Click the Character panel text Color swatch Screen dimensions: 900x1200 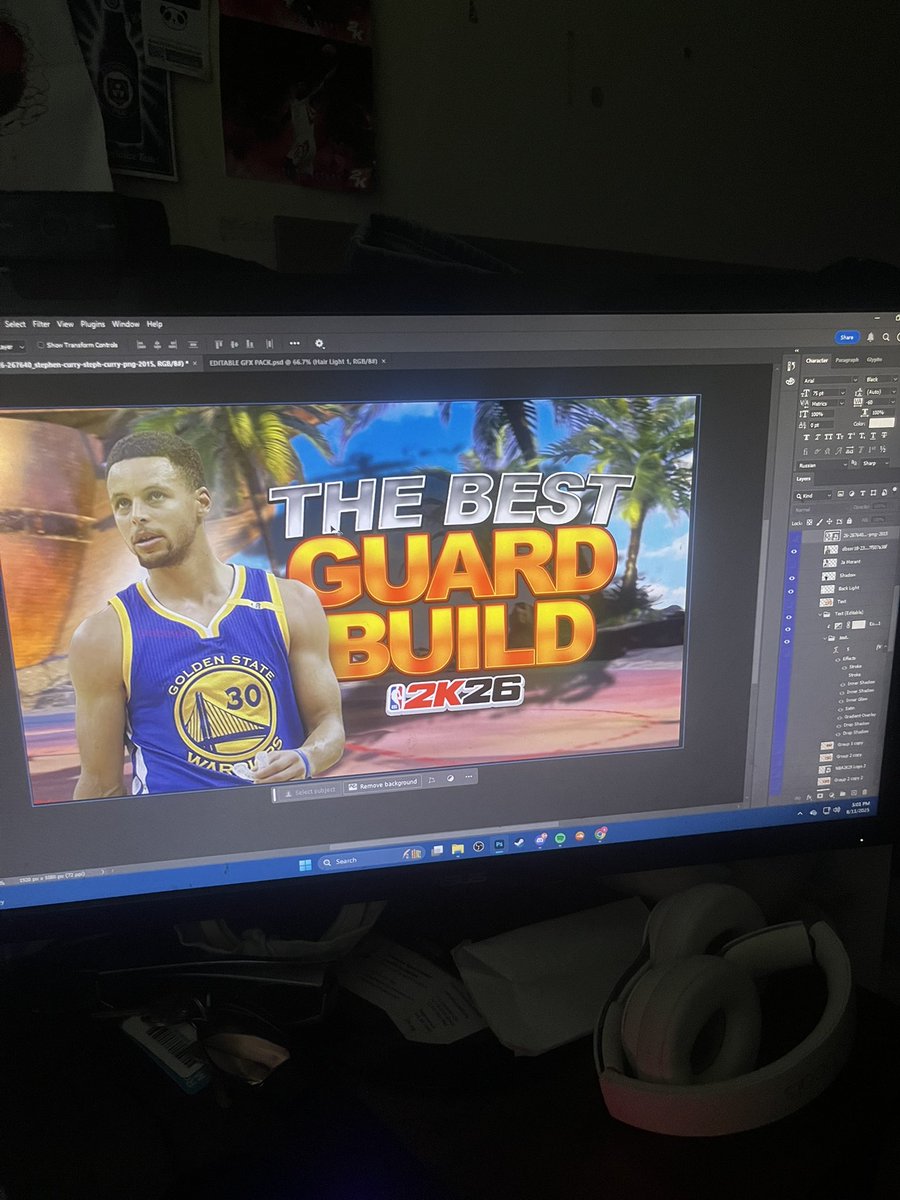coord(882,423)
